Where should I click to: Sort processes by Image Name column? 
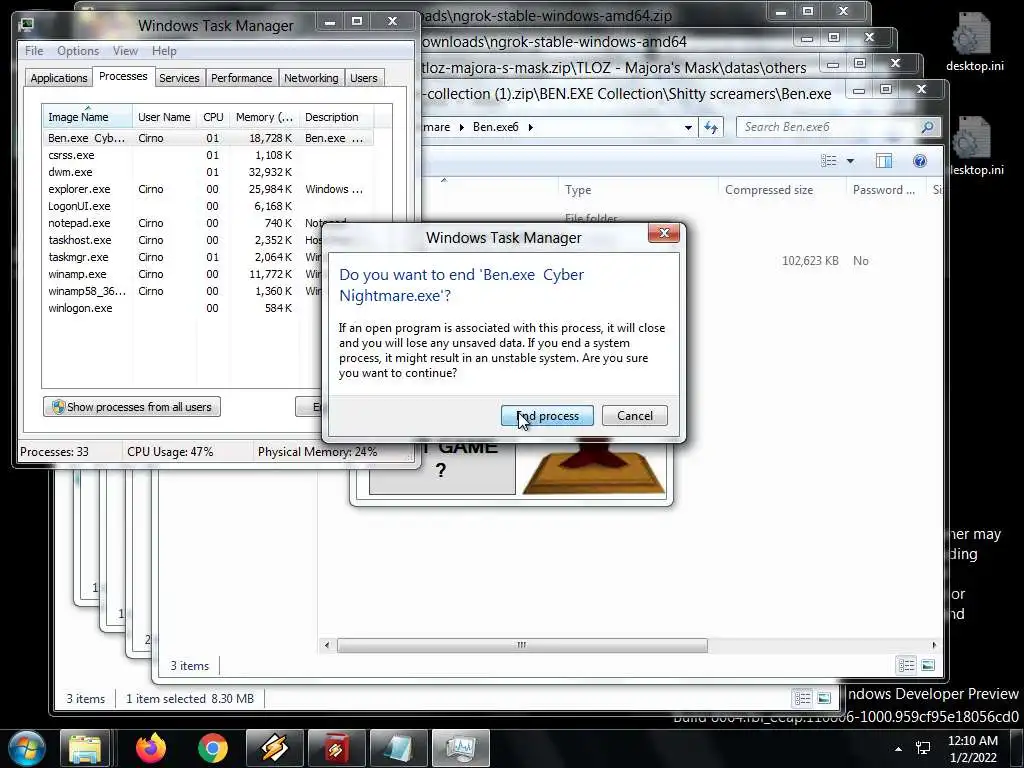pos(87,117)
